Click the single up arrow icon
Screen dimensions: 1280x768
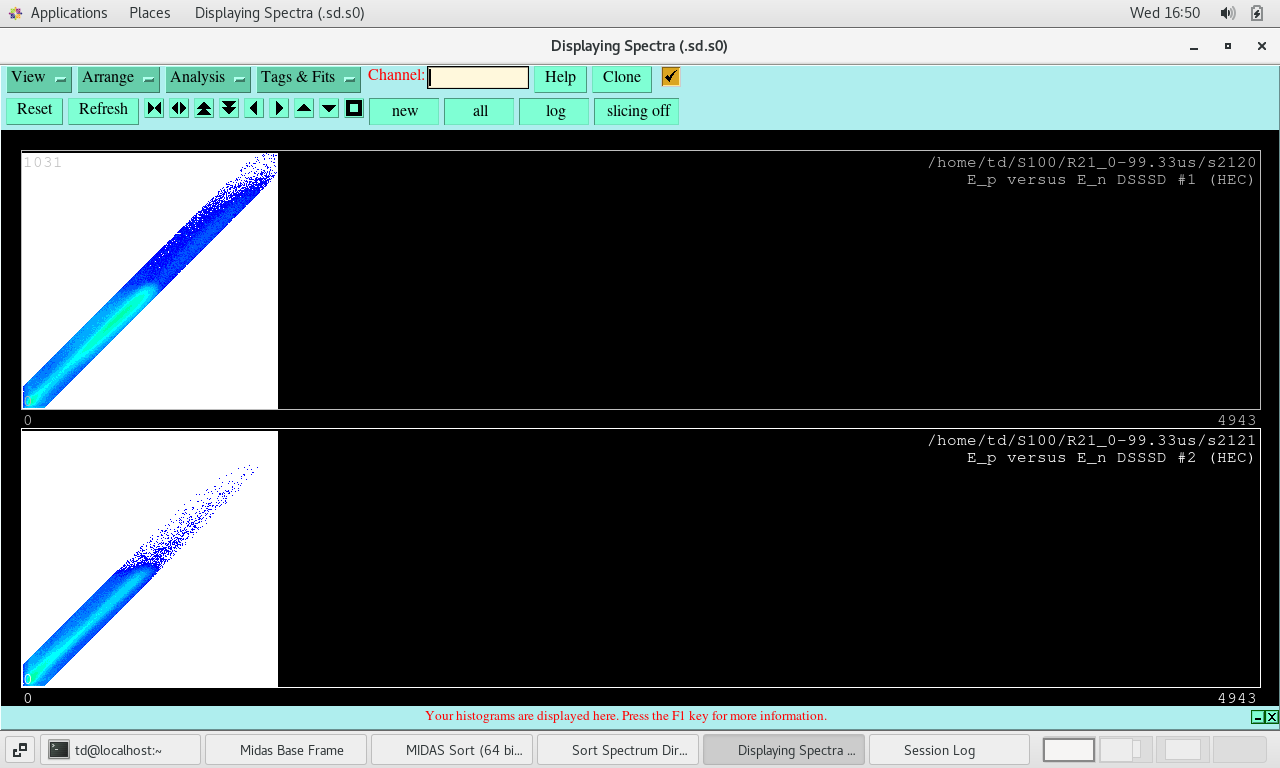304,109
